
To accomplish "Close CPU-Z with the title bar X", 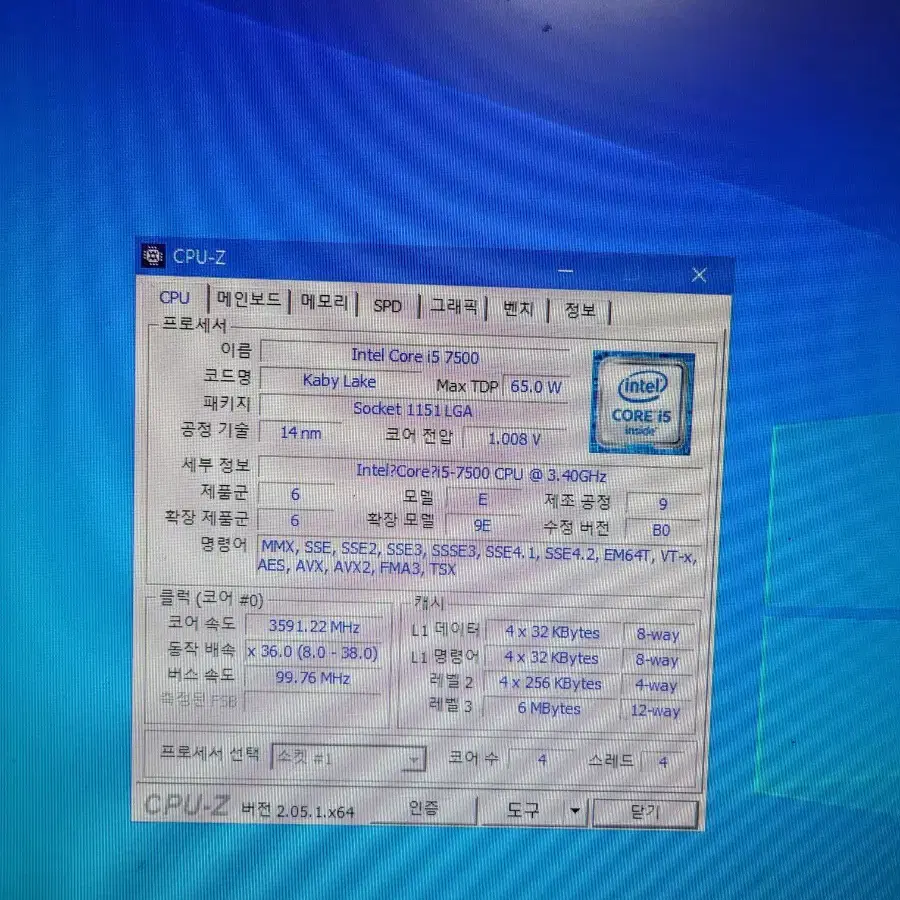I will pyautogui.click(x=699, y=275).
